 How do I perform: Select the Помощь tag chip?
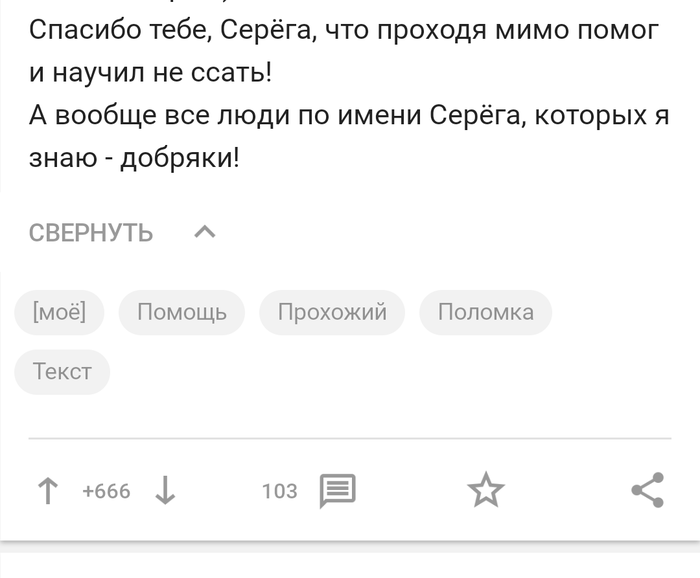point(182,312)
